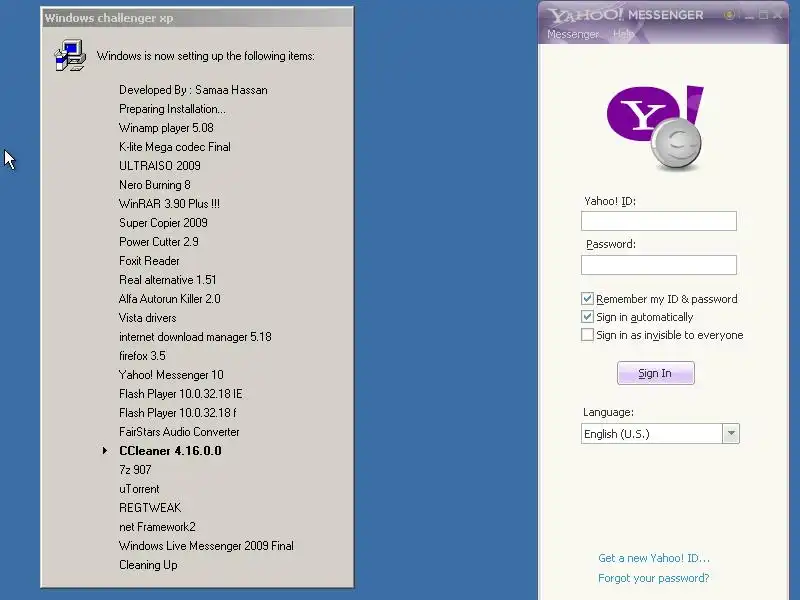Select Nero Burning 8 item
800x600 pixels.
[x=155, y=185]
